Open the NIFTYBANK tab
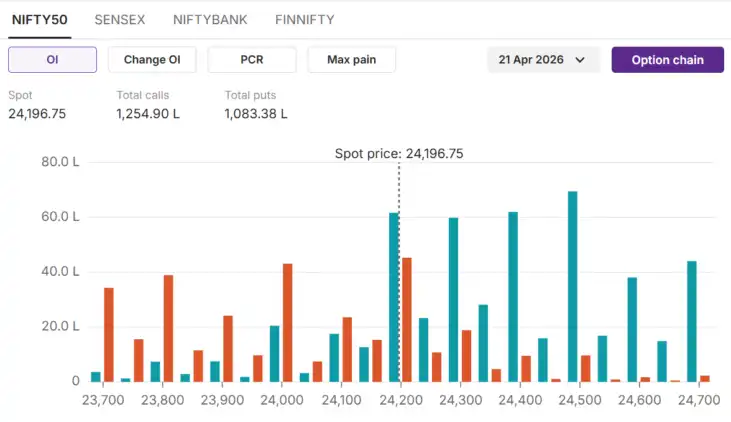Image resolution: width=731 pixels, height=422 pixels. 210,20
